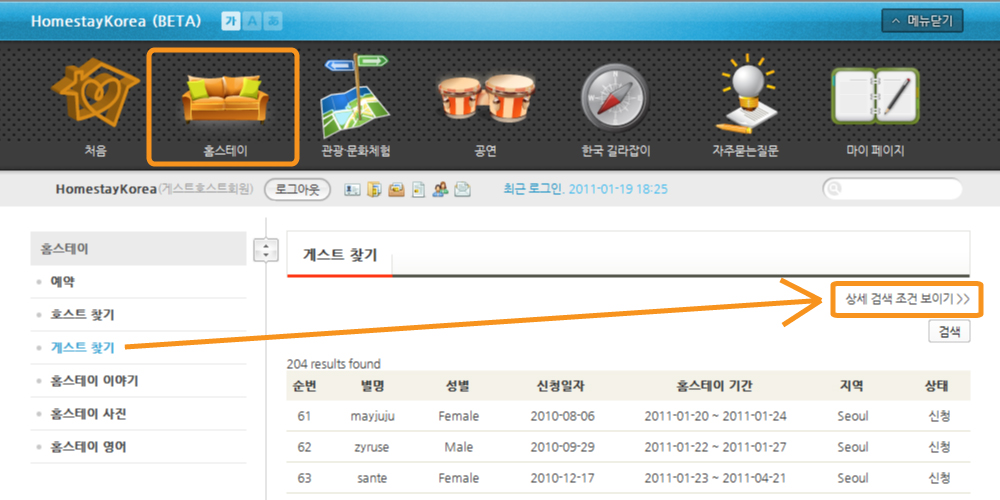
Task: Open guest mayjuju's entry
Action: coord(372,416)
